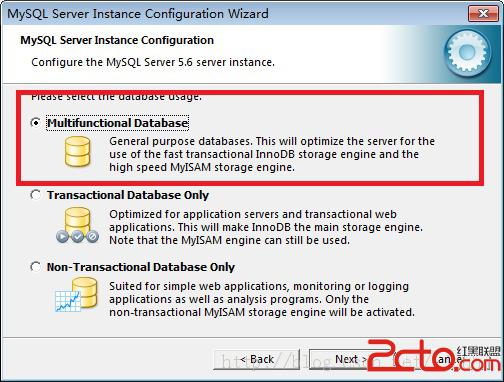
Task: Select the Multifunctional Database radio button
Action: pos(36,123)
